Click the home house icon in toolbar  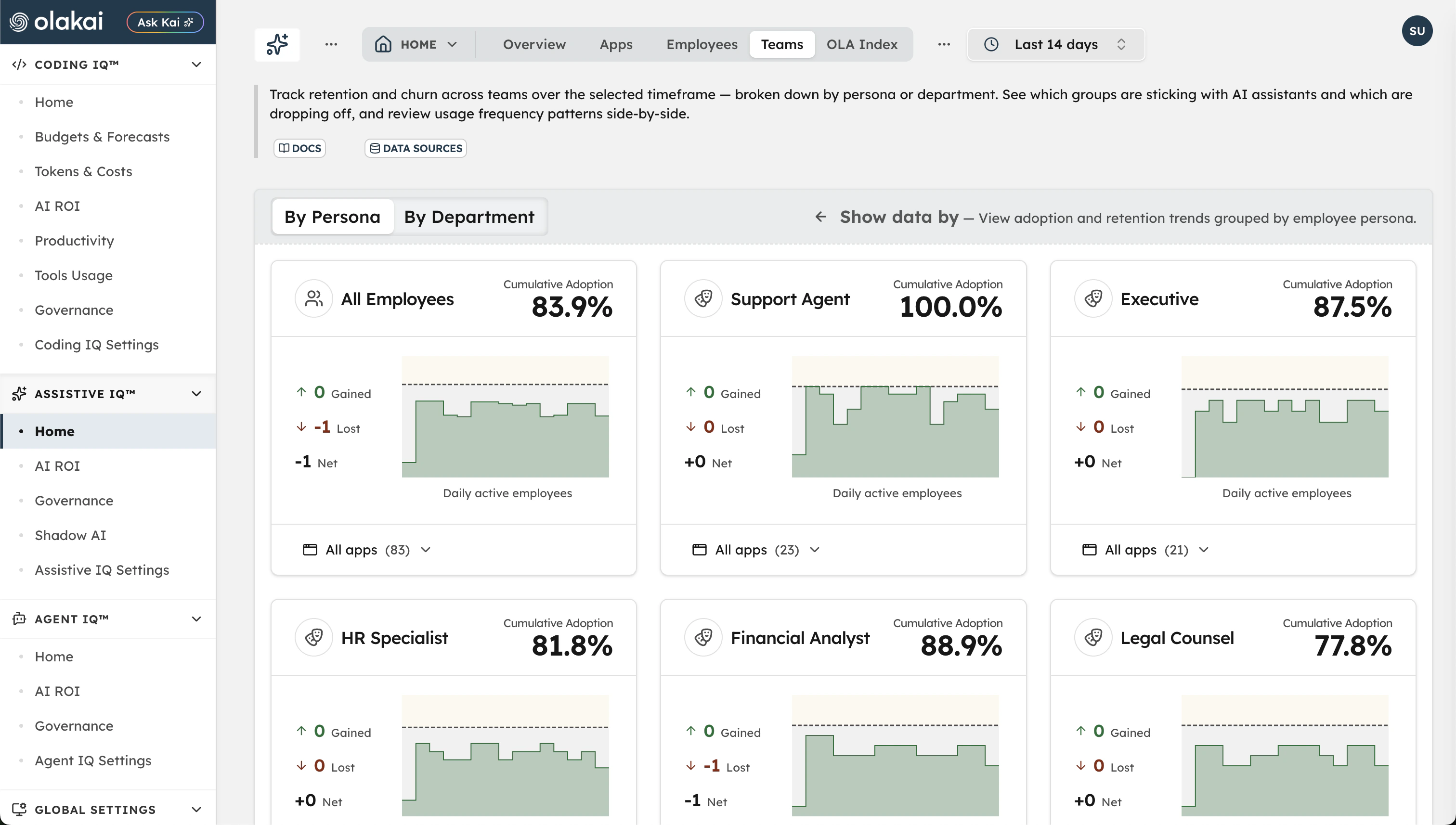[383, 44]
